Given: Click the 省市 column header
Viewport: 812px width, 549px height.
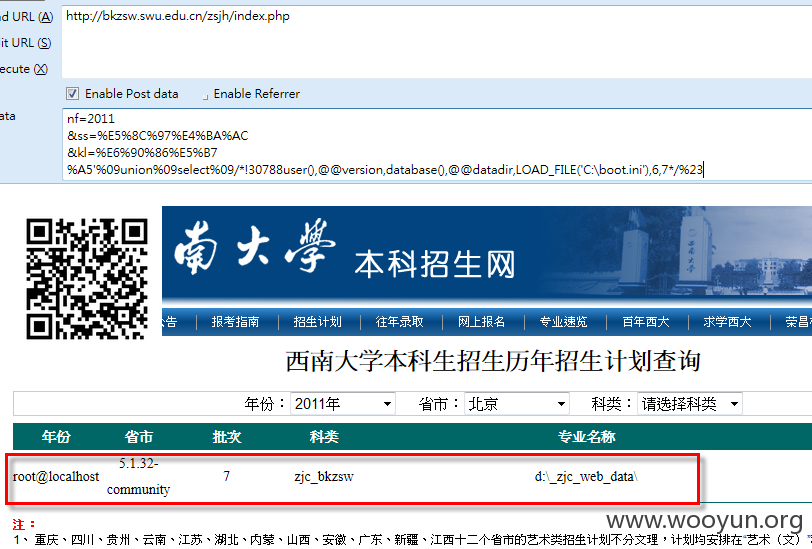Looking at the screenshot, I should pyautogui.click(x=138, y=437).
